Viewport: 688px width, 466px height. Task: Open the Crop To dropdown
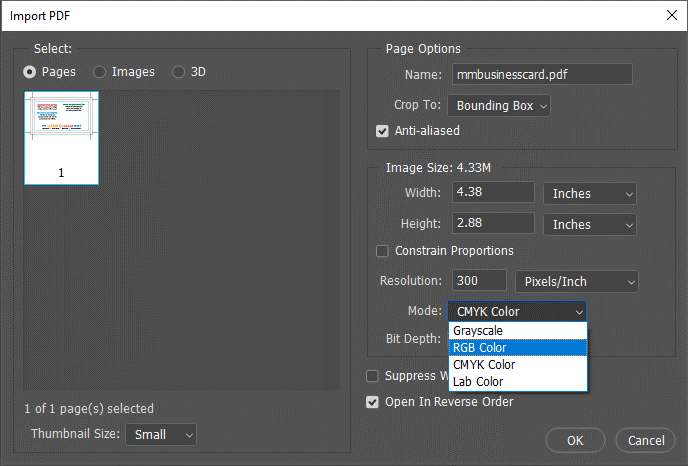coord(500,105)
